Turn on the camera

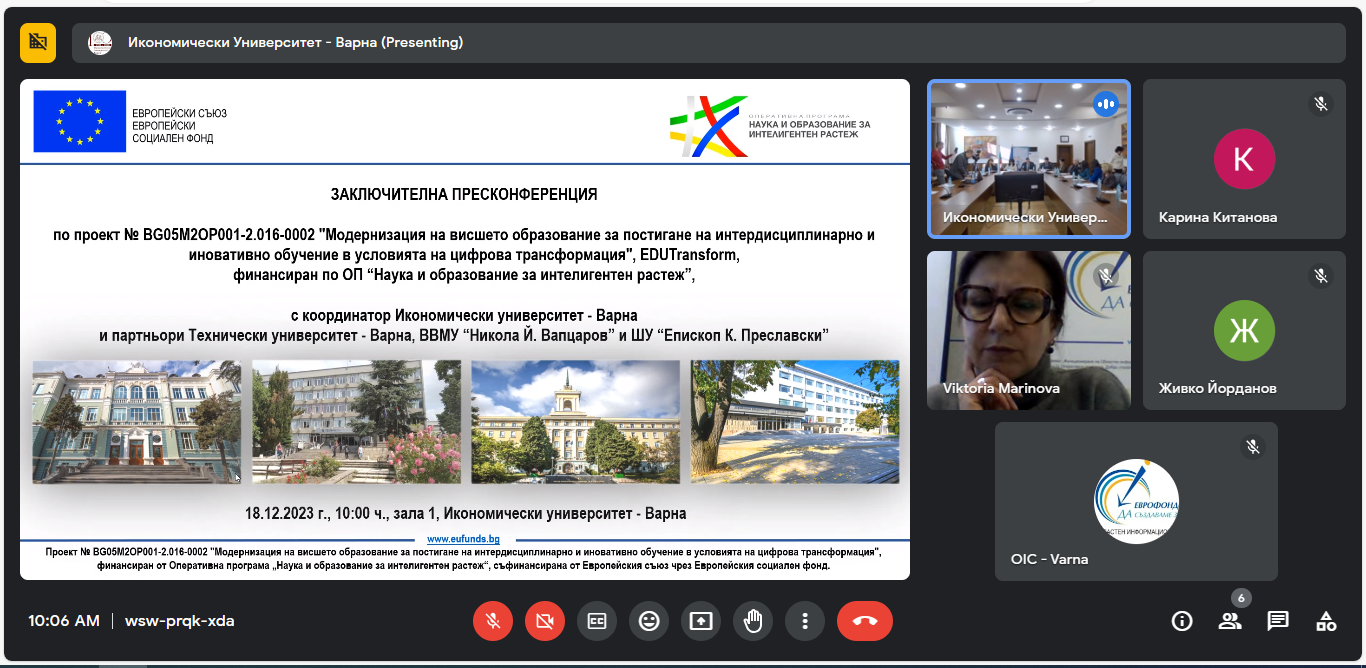pyautogui.click(x=545, y=621)
